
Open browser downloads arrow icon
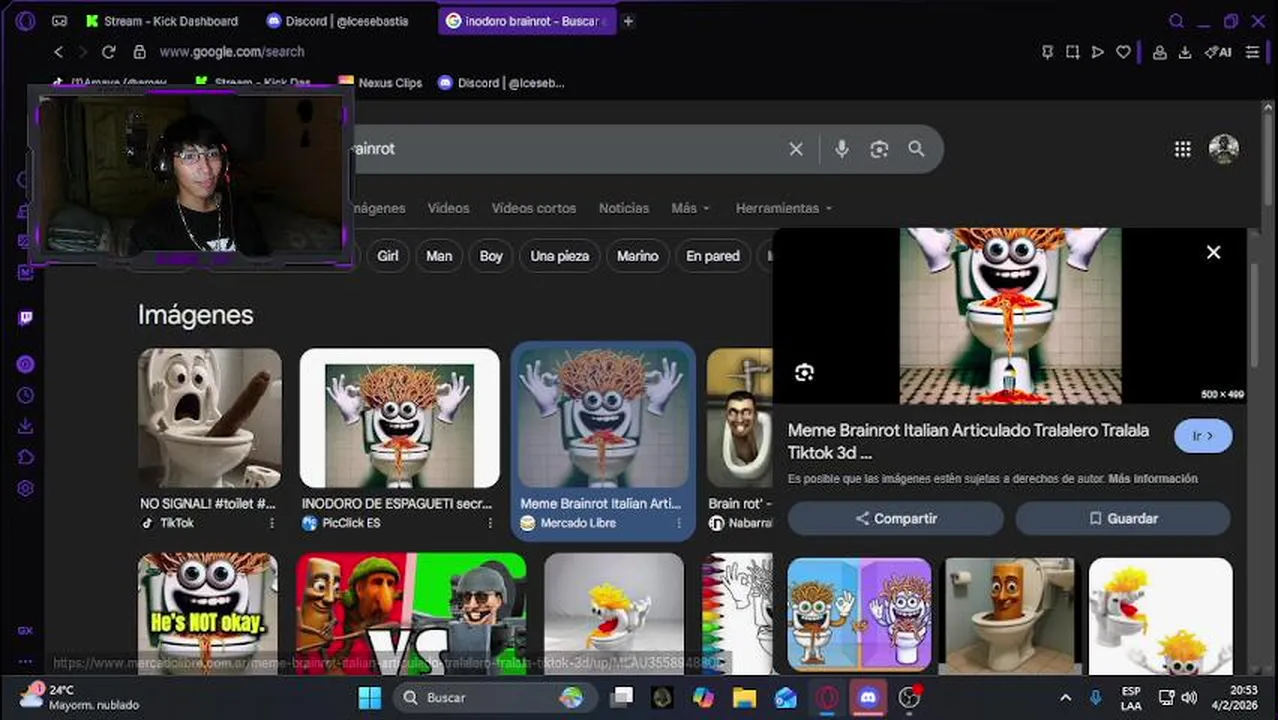(x=1185, y=52)
